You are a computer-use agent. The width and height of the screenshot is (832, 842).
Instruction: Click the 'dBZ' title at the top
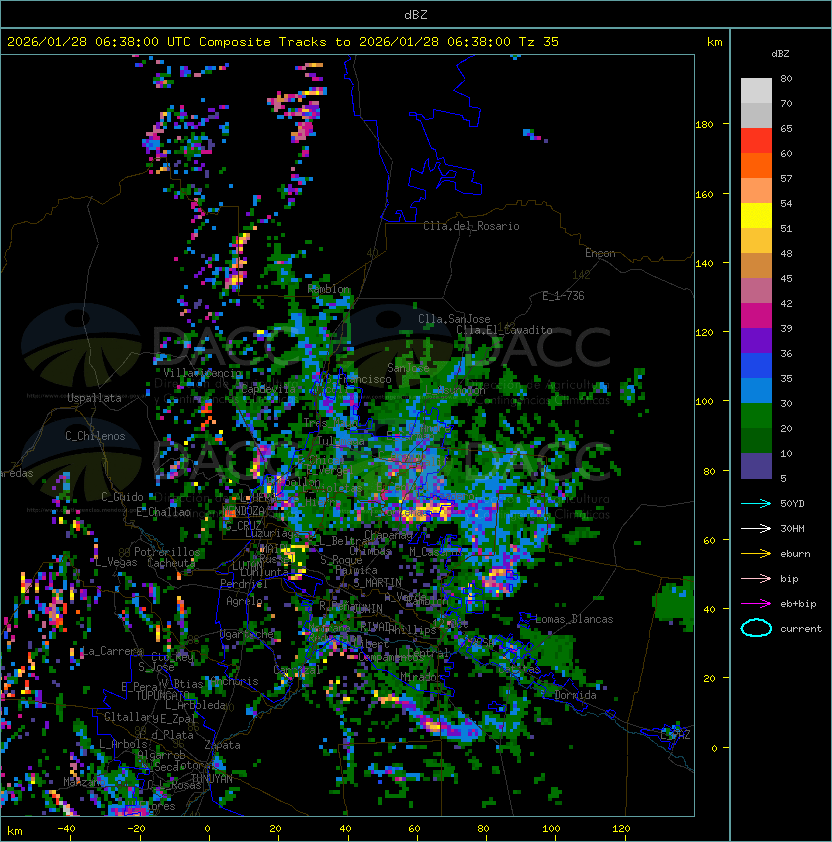pos(416,15)
